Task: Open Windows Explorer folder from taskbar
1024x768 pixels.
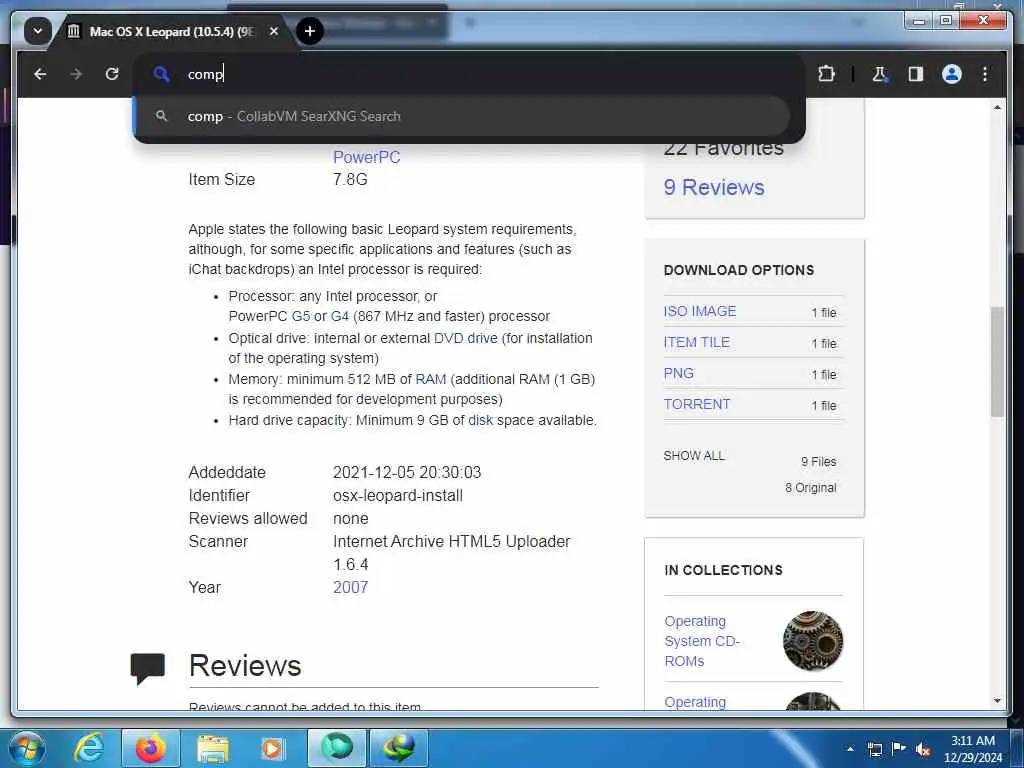Action: (213, 750)
